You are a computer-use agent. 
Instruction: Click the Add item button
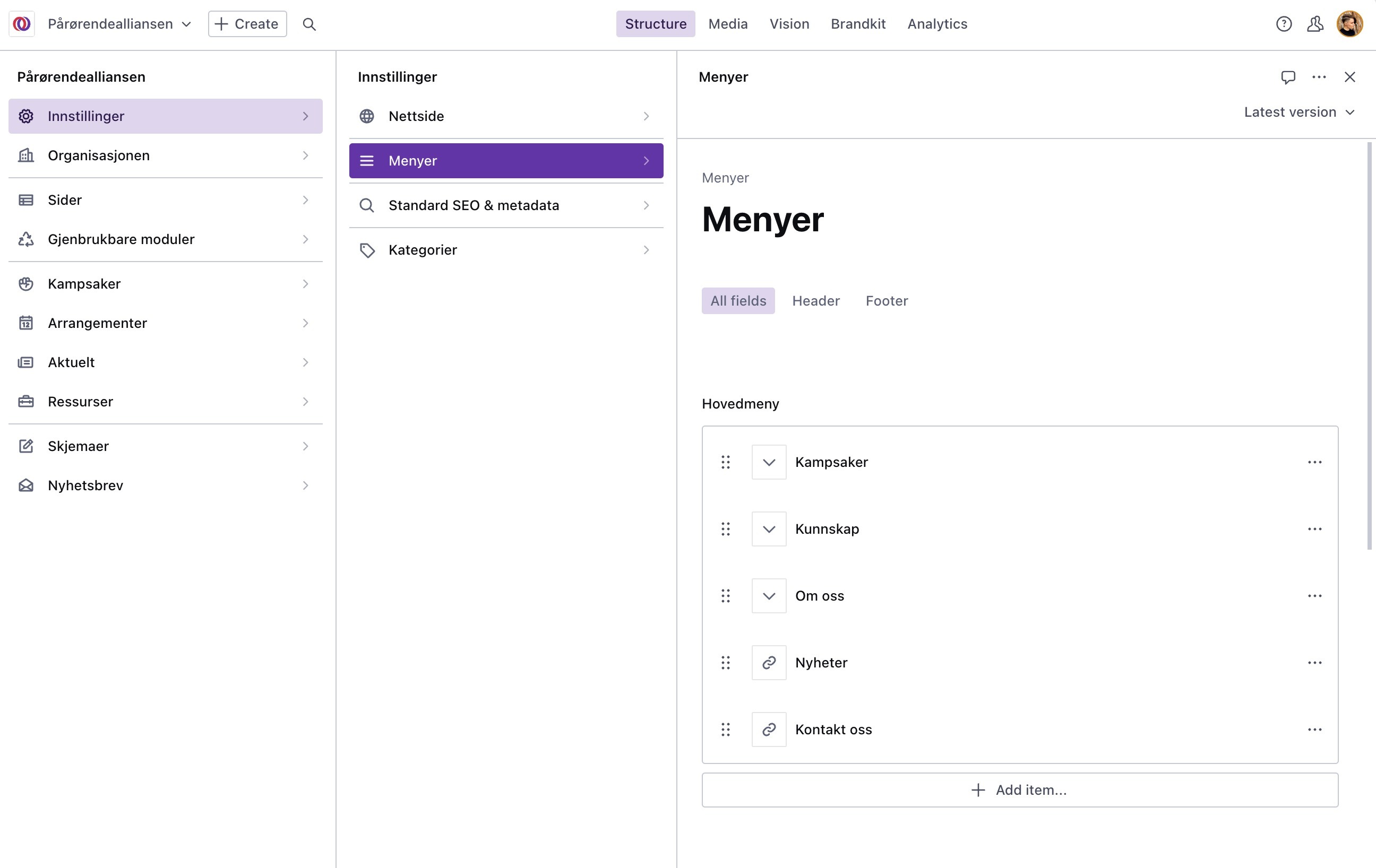coord(1019,790)
